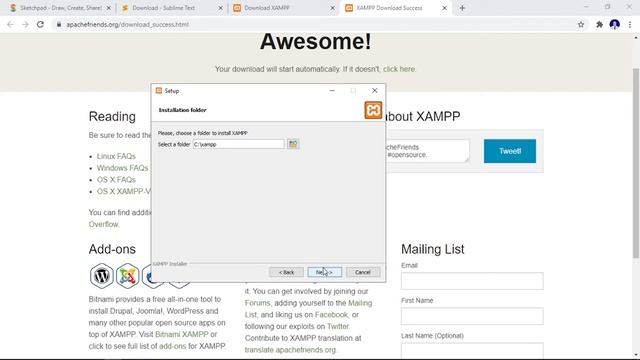Click Next in the Setup dialog

[324, 272]
